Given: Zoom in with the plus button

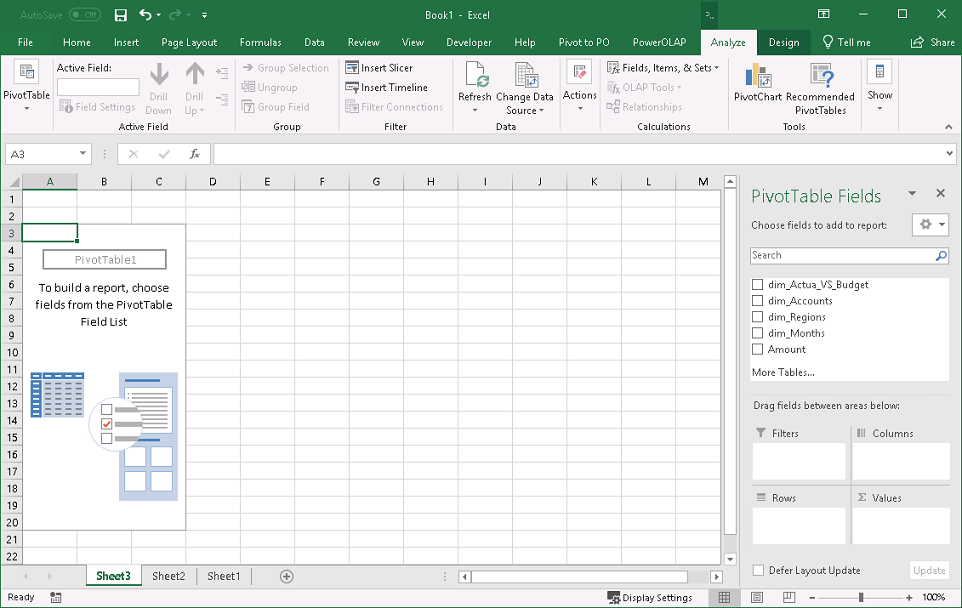Looking at the screenshot, I should pos(909,597).
